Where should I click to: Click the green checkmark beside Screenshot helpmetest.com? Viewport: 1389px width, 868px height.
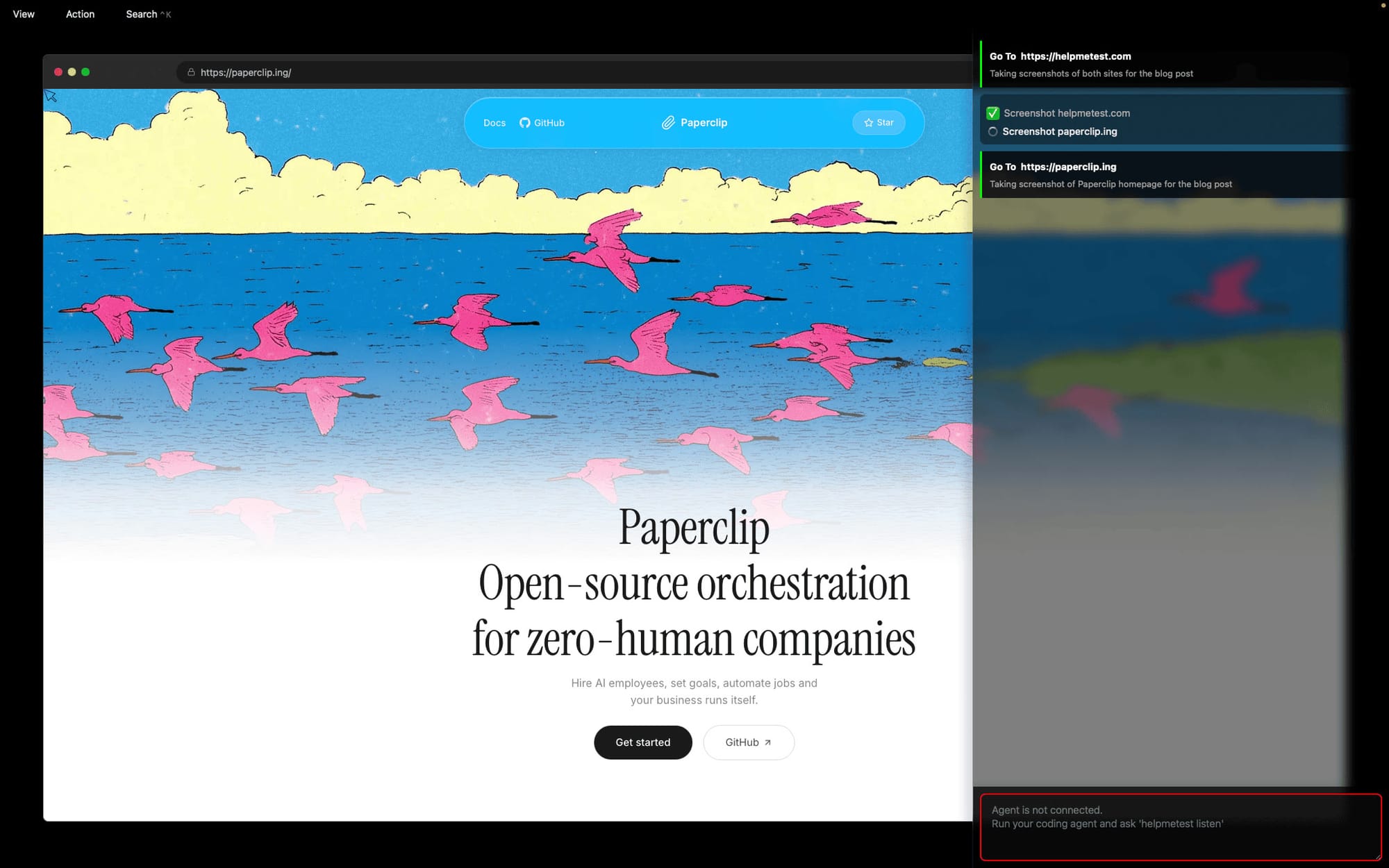coord(994,112)
